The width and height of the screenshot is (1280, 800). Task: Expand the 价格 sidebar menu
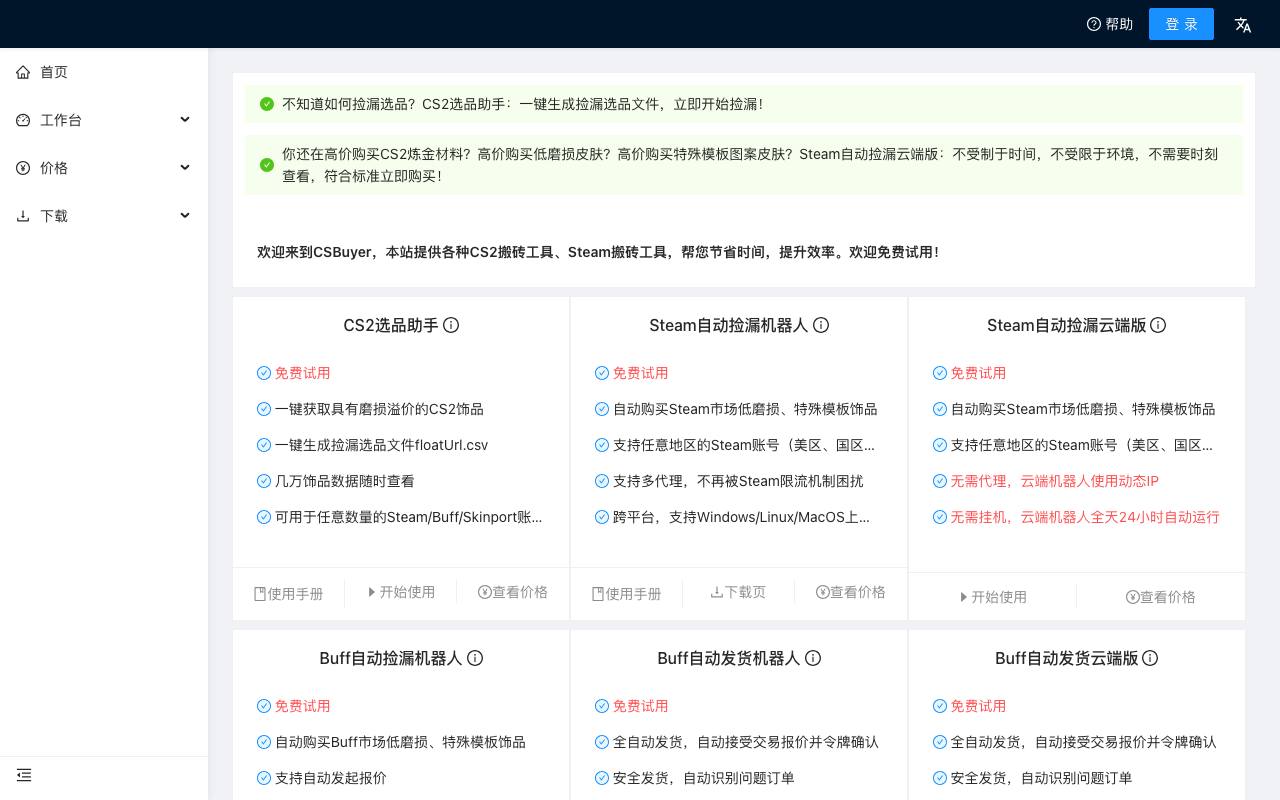(104, 168)
